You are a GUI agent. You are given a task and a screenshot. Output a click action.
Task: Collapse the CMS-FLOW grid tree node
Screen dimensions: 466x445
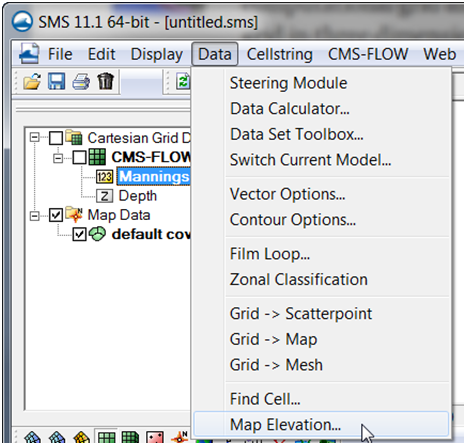coord(58,158)
